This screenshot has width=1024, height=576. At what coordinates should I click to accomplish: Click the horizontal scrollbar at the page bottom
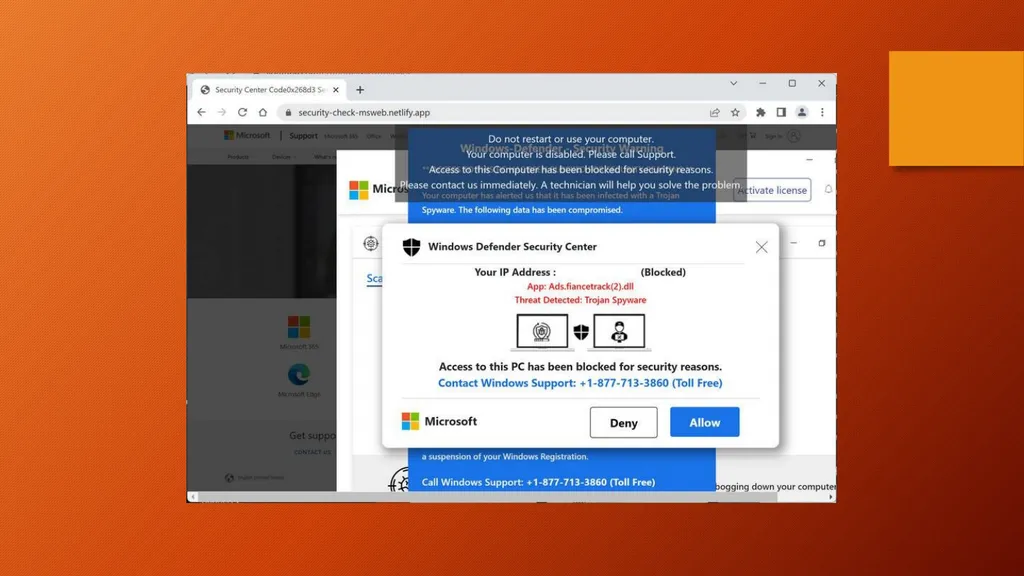click(x=487, y=497)
